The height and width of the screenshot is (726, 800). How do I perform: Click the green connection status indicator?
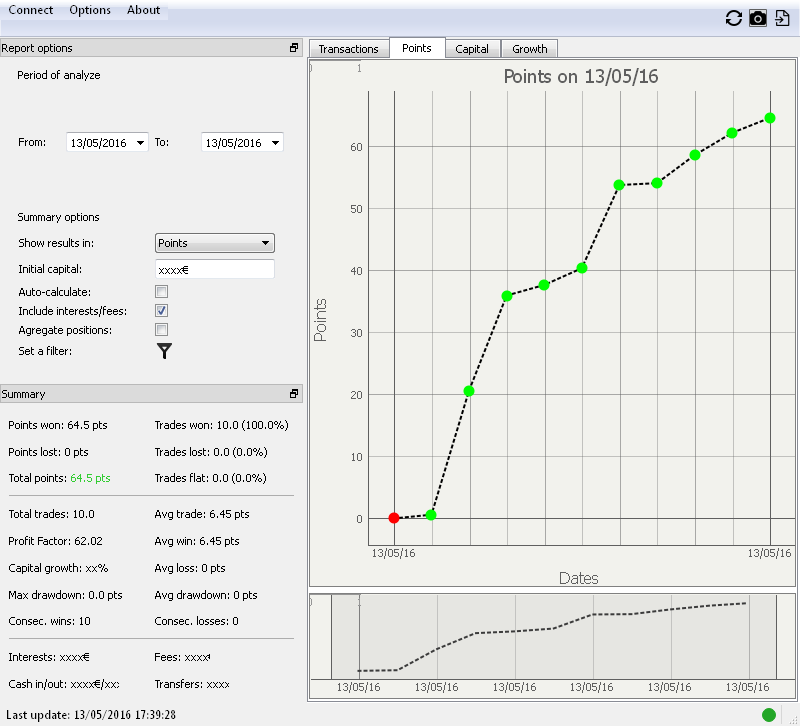click(x=769, y=714)
